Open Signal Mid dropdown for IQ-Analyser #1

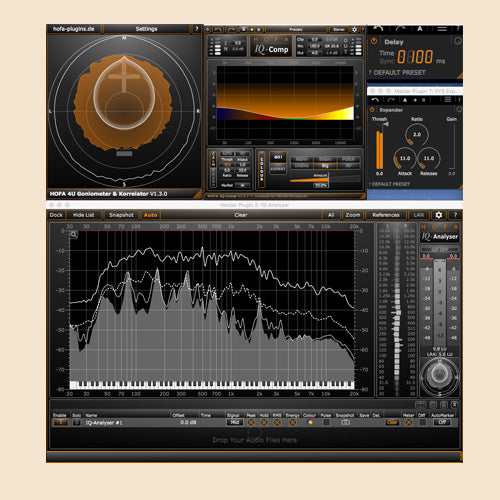tap(235, 422)
